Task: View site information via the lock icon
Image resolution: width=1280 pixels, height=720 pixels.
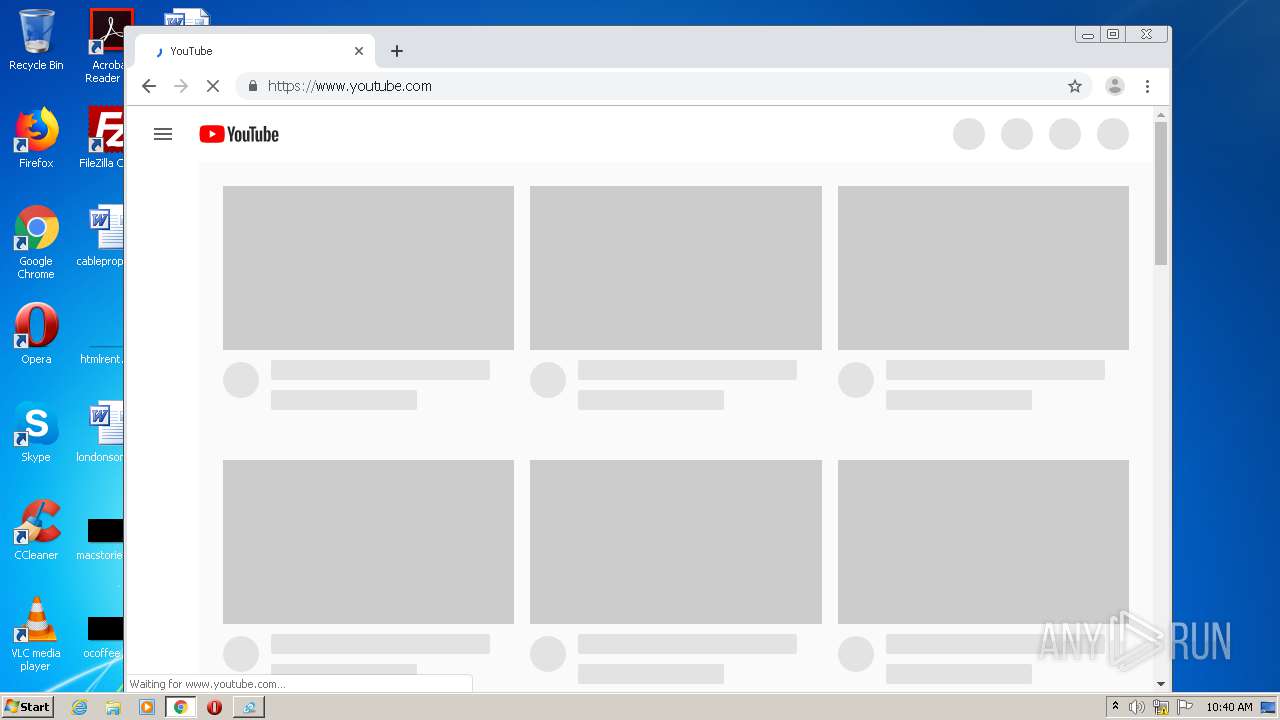Action: pyautogui.click(x=252, y=86)
